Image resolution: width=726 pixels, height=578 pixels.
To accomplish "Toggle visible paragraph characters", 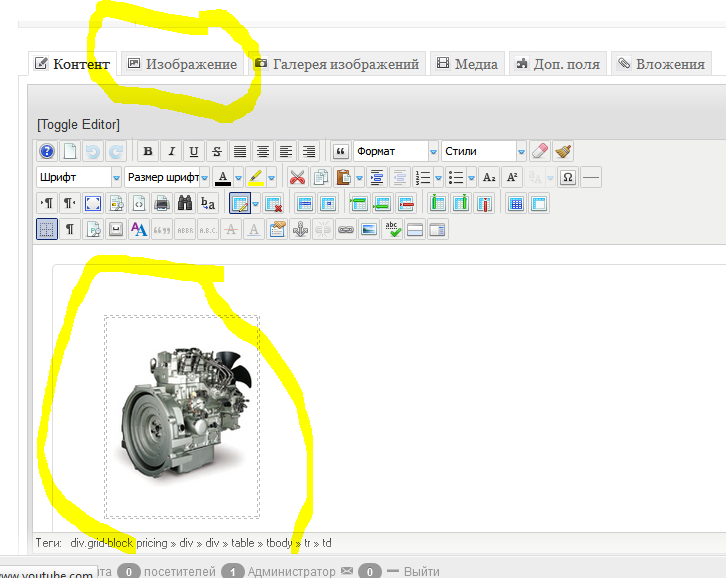I will pos(70,229).
